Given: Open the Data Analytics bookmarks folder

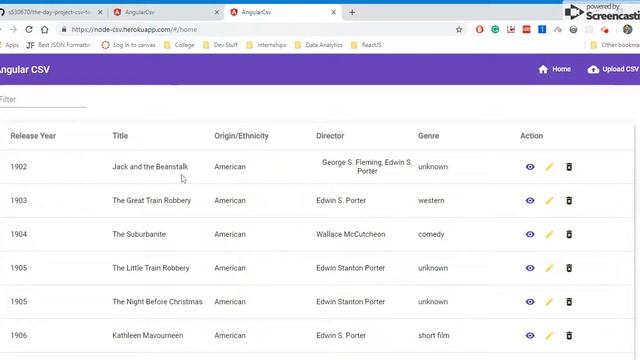Looking at the screenshot, I should pyautogui.click(x=318, y=45).
